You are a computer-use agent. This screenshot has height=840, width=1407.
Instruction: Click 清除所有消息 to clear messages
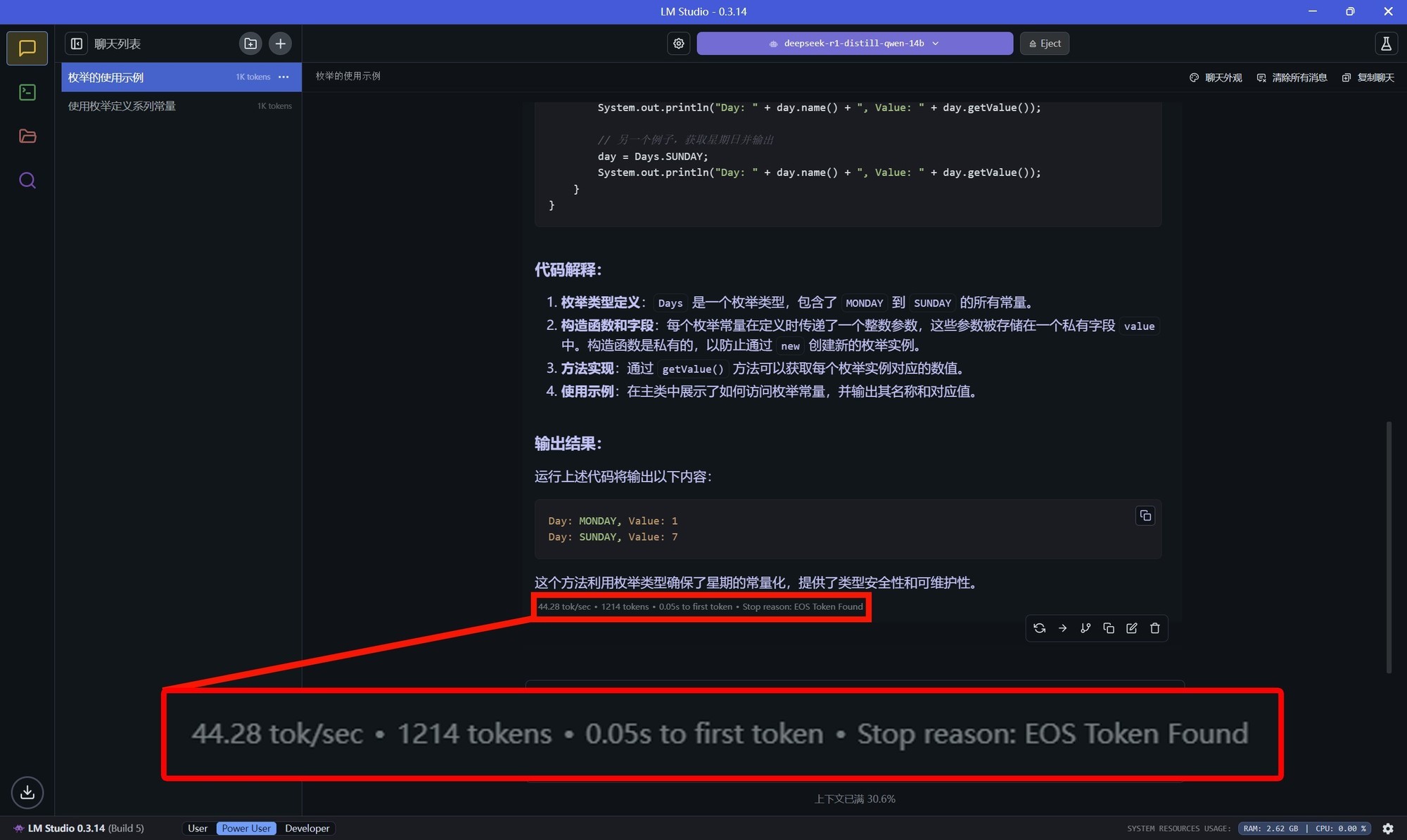point(1292,77)
